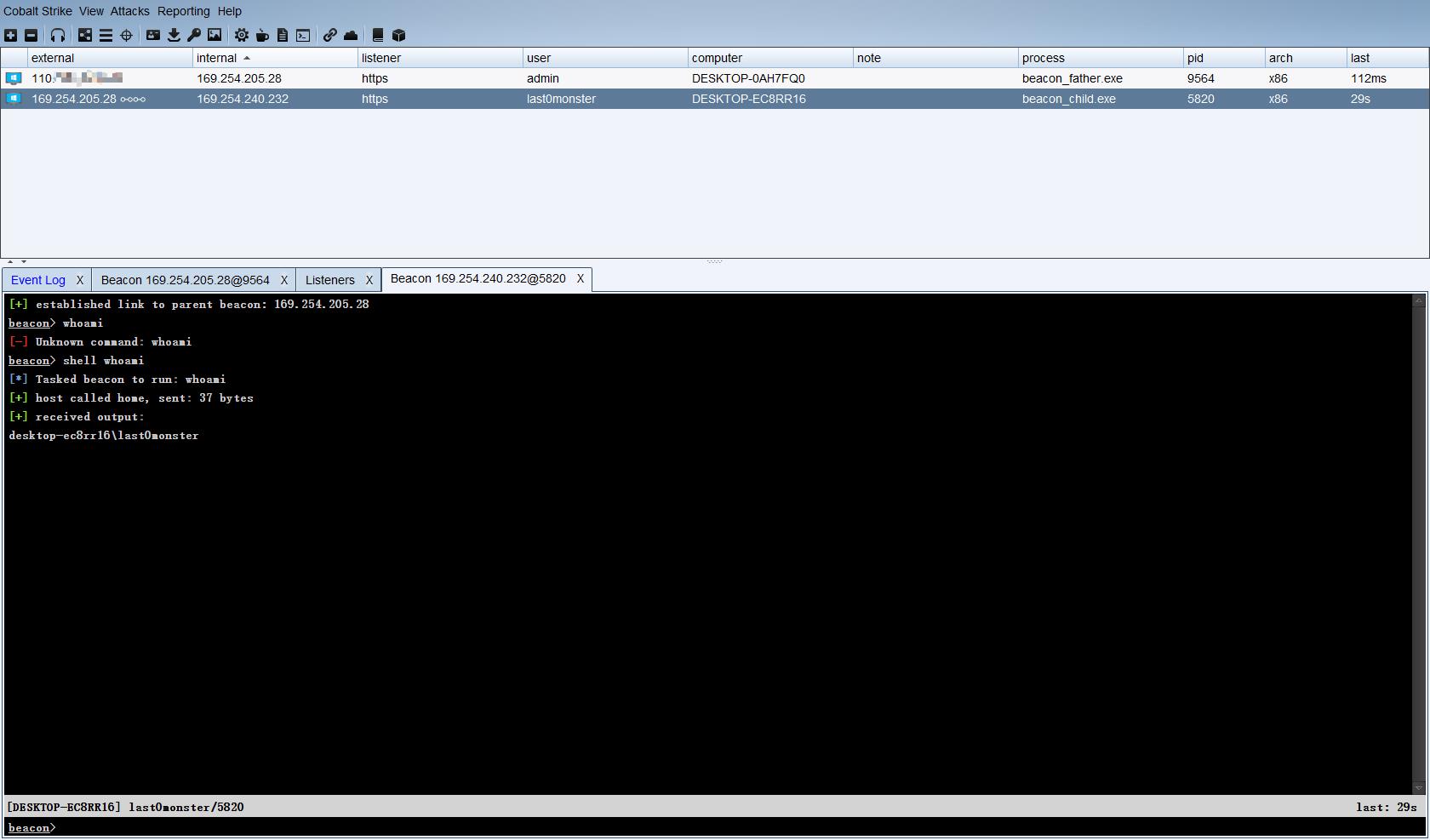Open the Reporting menu
This screenshot has width=1430, height=840.
point(183,11)
